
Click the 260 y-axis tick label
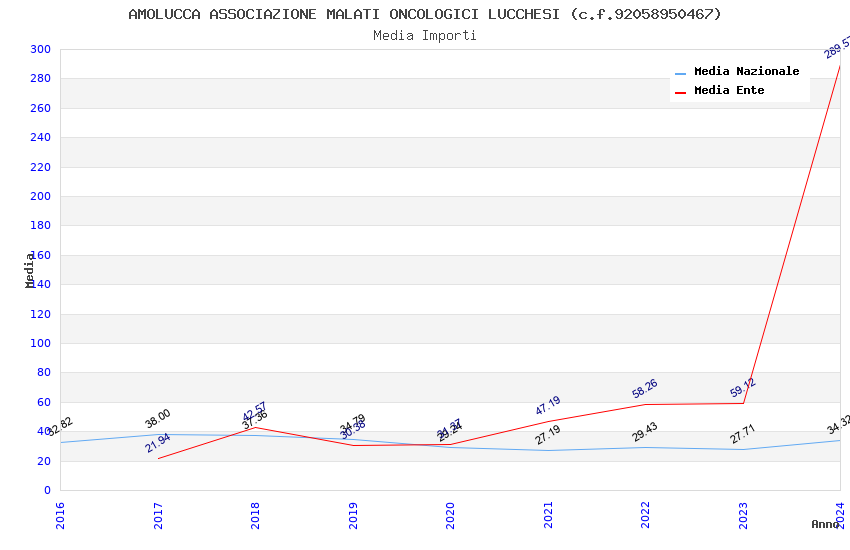coord(41,108)
